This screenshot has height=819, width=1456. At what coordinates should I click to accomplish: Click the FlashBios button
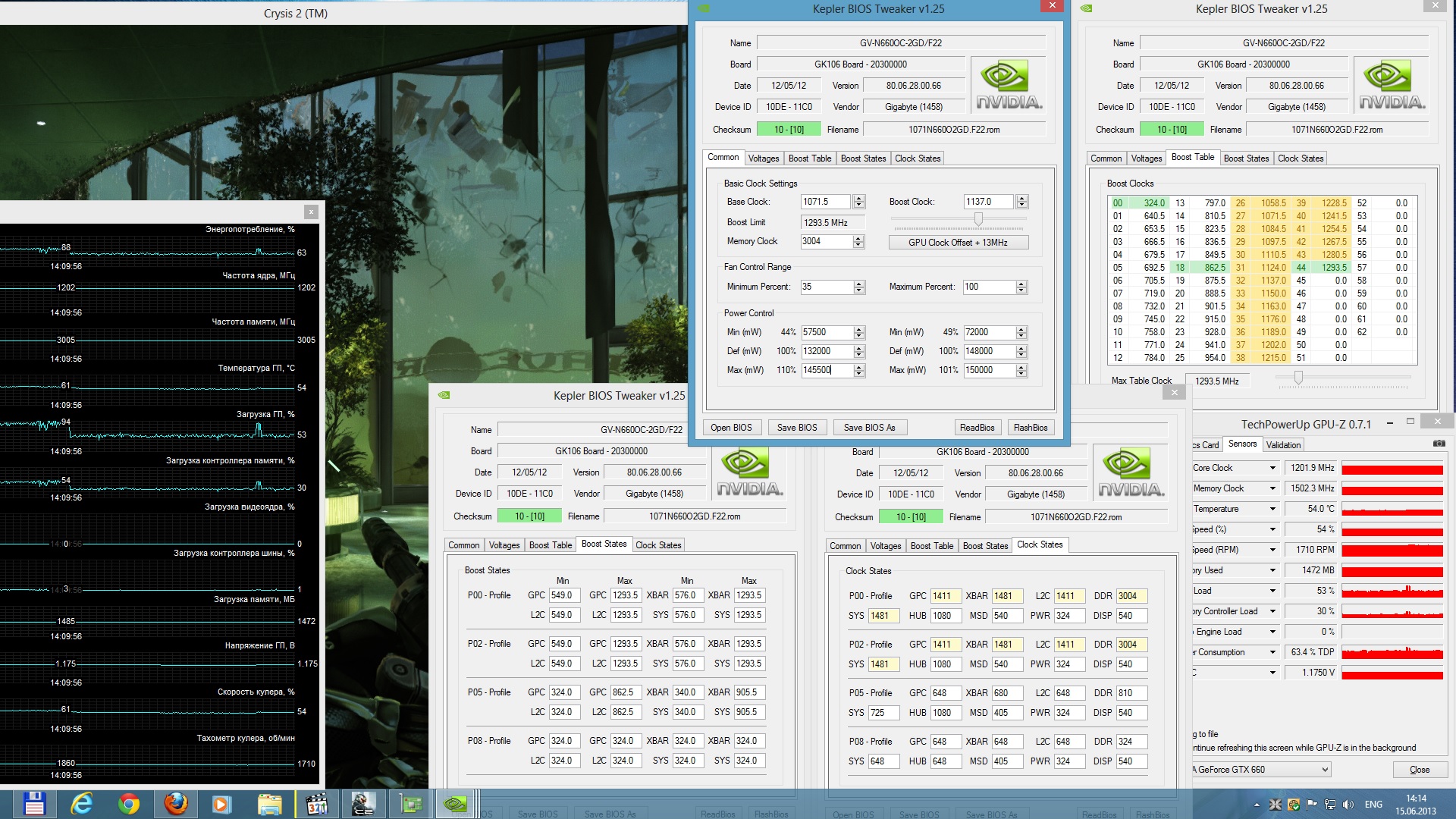(1031, 428)
